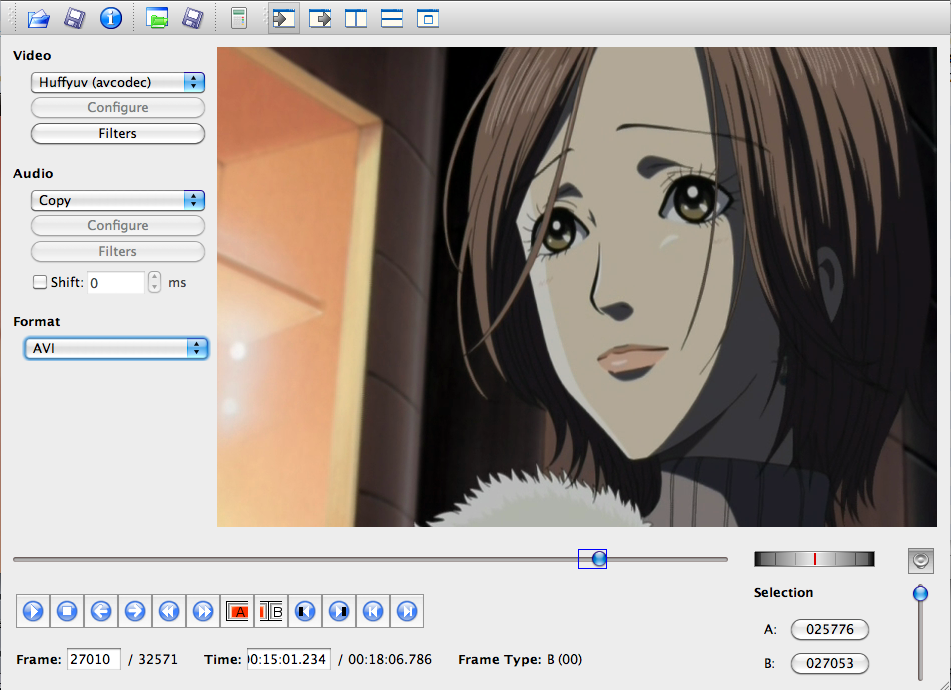Click the total frame count "/ 32571"
The height and width of the screenshot is (690, 951).
[x=153, y=659]
